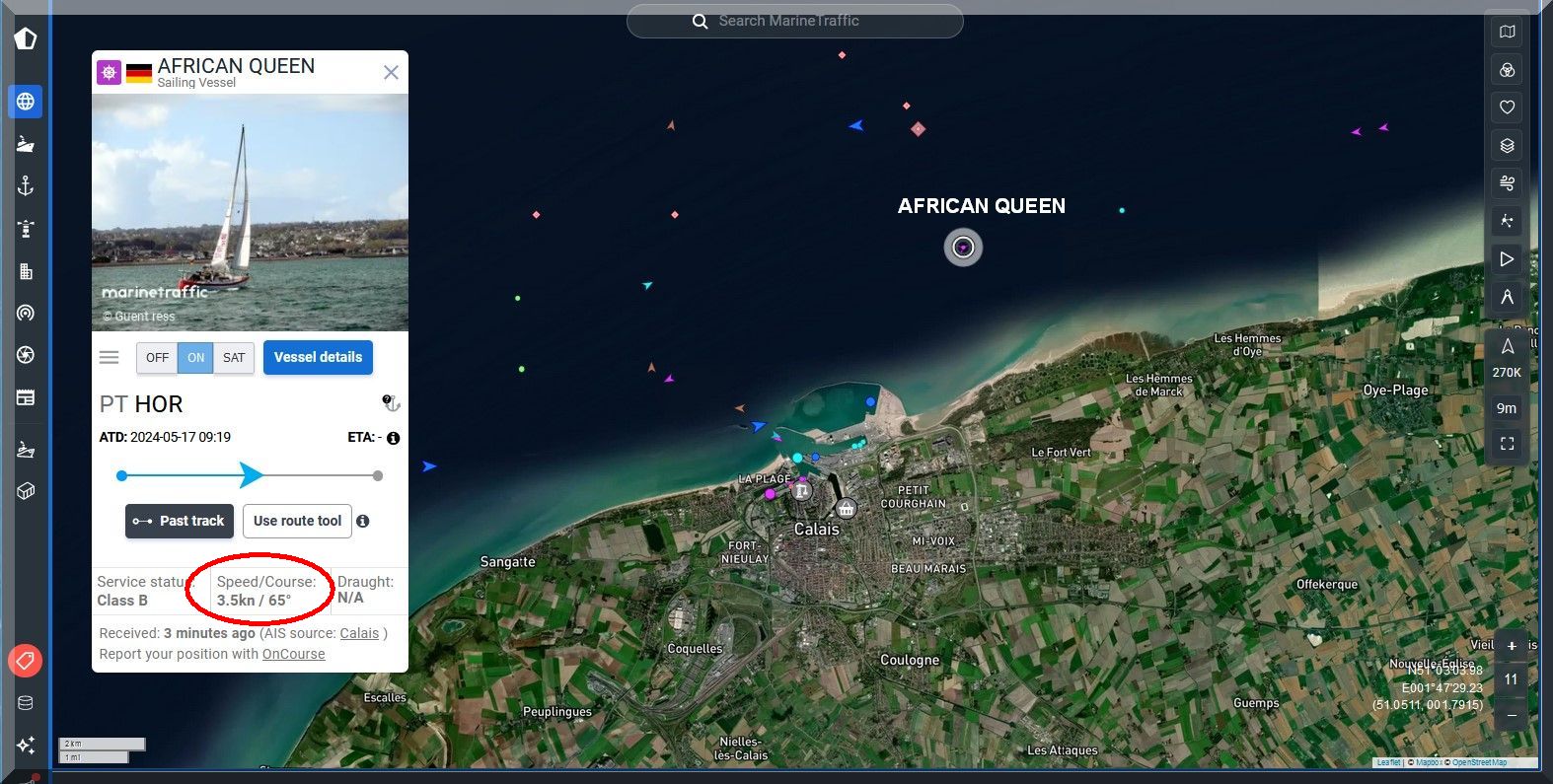Switch vessel tracking to OFF
Image resolution: width=1553 pixels, height=784 pixels.
coord(157,358)
